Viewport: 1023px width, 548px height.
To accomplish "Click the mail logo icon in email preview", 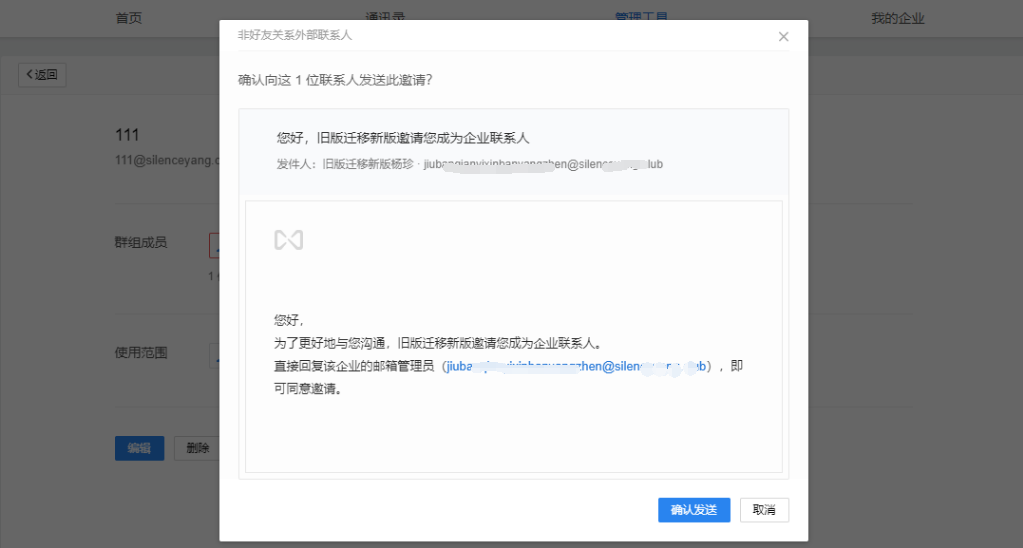I will click(289, 240).
